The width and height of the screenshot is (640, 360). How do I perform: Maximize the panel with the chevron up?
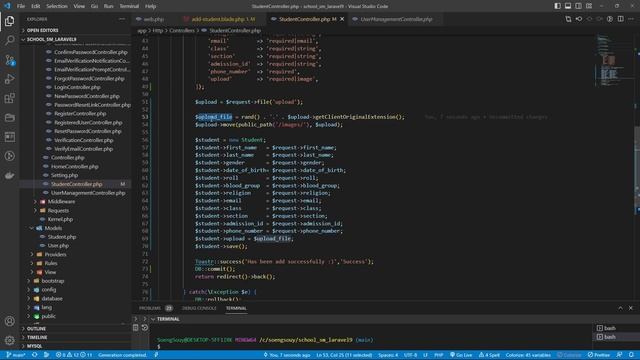coord(620,308)
